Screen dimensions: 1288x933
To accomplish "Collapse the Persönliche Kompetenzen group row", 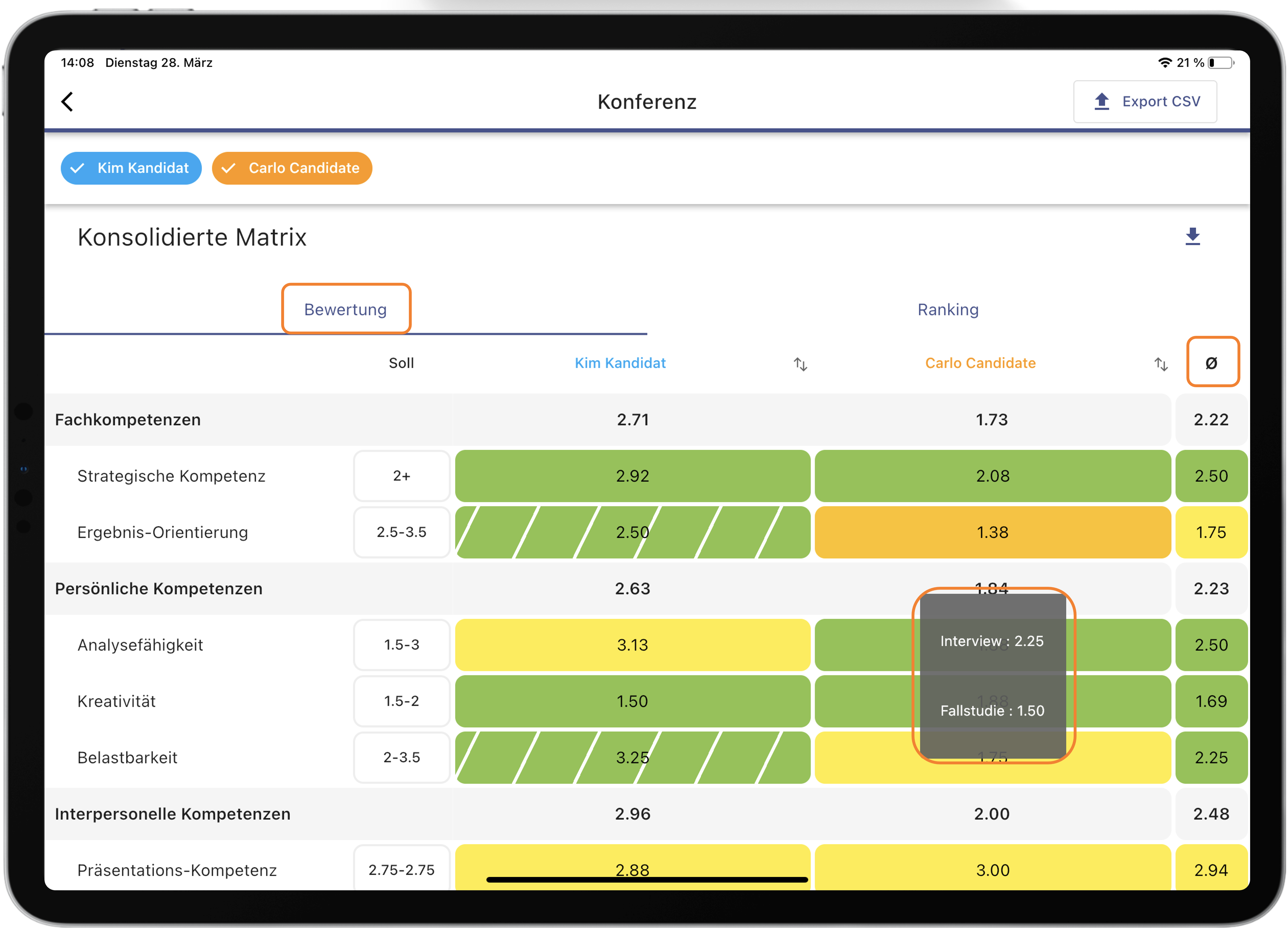I will [x=158, y=589].
